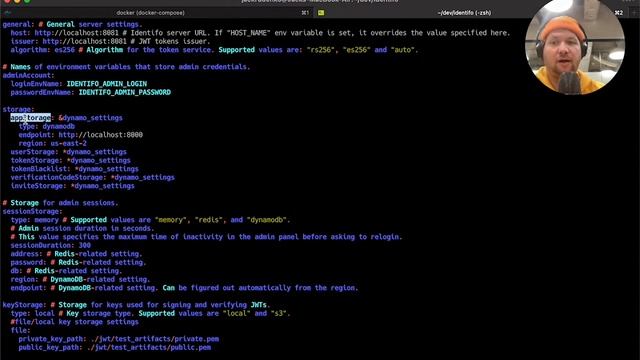The image size is (640, 360).
Task: Click the adminAccount key
Action: point(28,76)
